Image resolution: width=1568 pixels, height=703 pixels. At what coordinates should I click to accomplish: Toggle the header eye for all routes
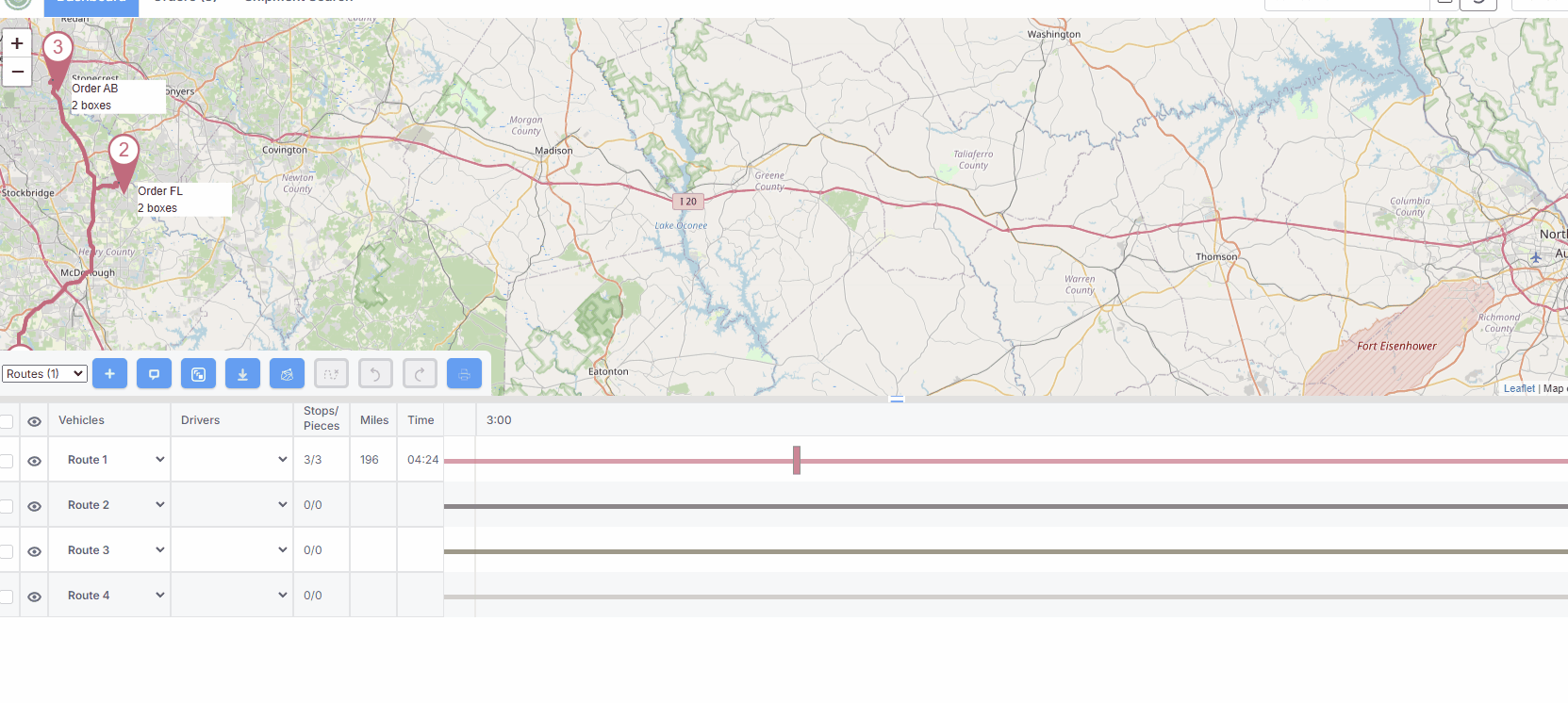[x=34, y=421]
